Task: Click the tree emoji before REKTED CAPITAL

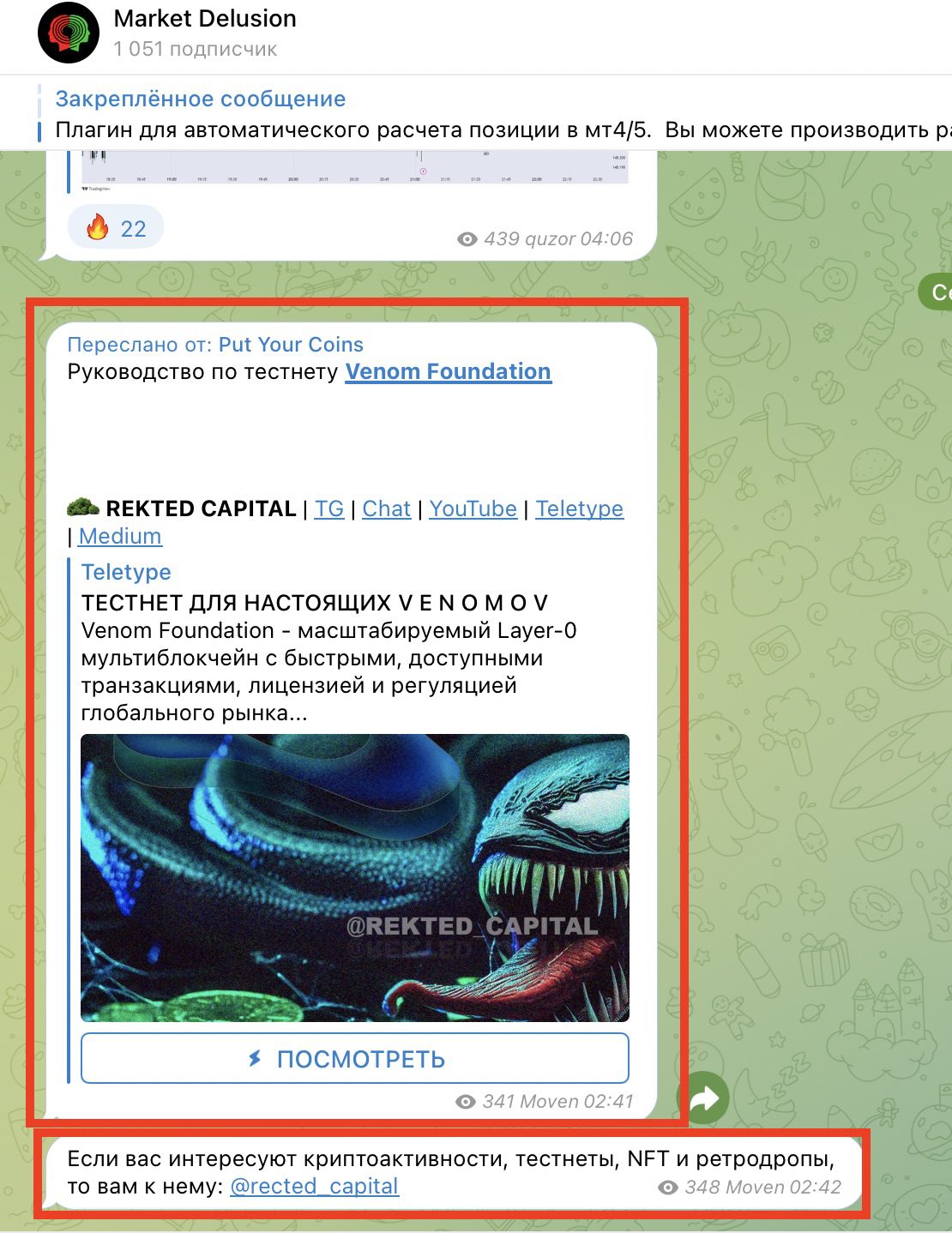Action: 83,508
